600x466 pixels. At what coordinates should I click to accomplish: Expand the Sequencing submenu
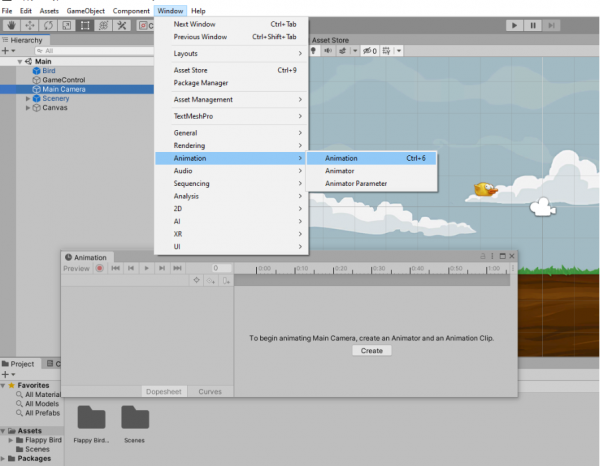pos(231,184)
